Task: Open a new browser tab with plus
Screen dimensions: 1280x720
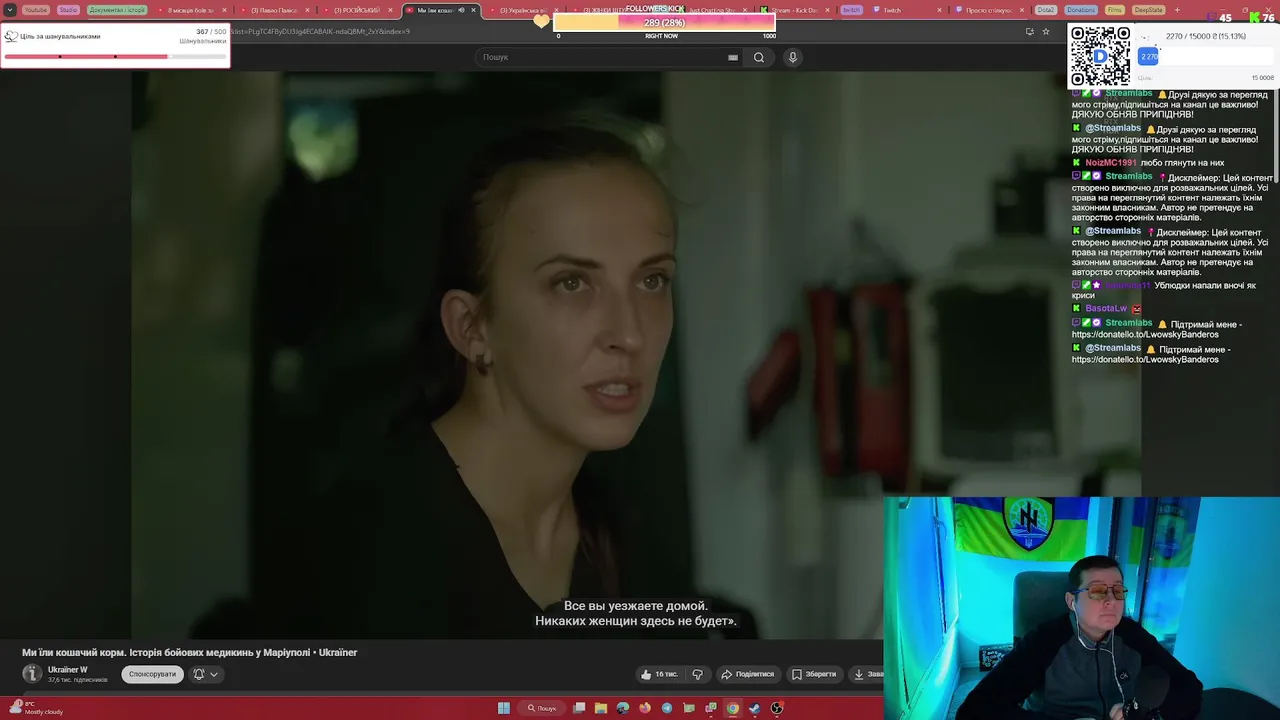Action: 1177,10
